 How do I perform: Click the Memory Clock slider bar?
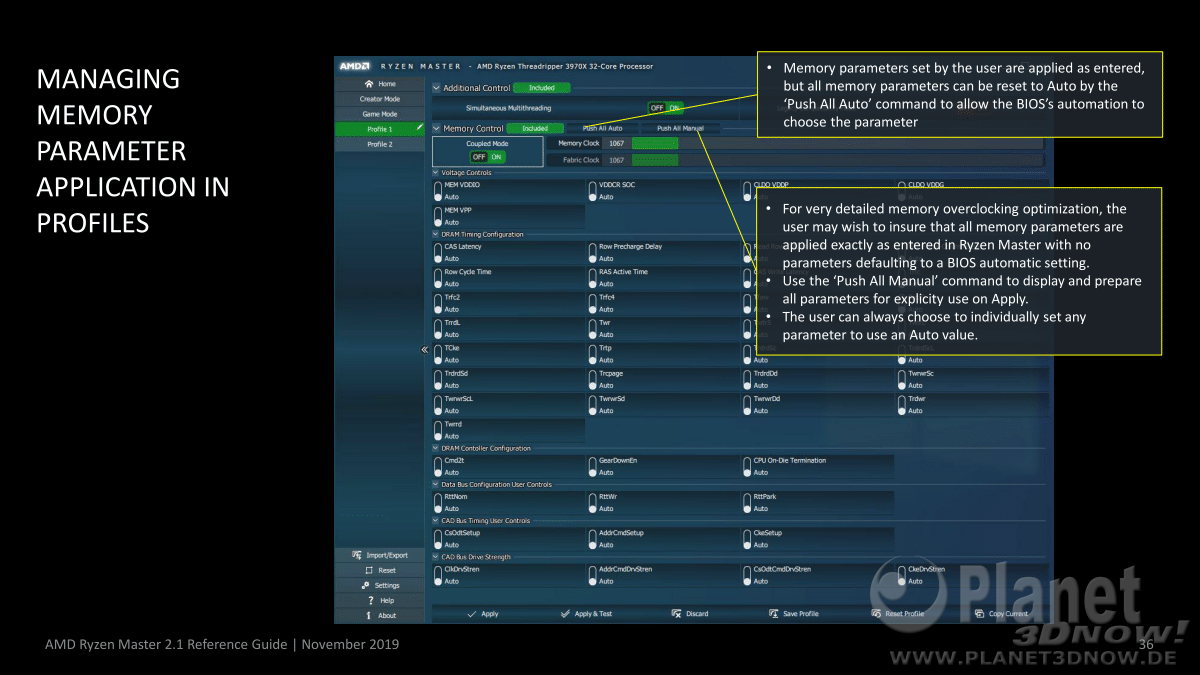[837, 143]
